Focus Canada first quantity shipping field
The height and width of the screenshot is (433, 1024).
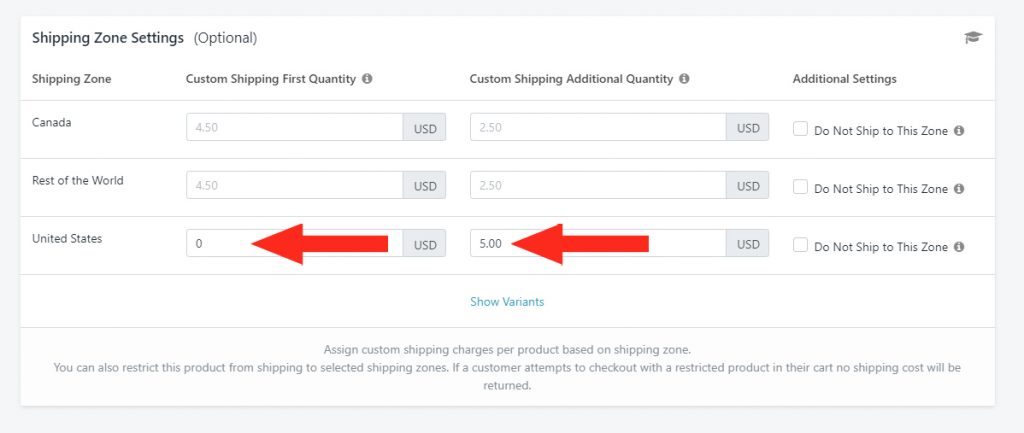[295, 127]
